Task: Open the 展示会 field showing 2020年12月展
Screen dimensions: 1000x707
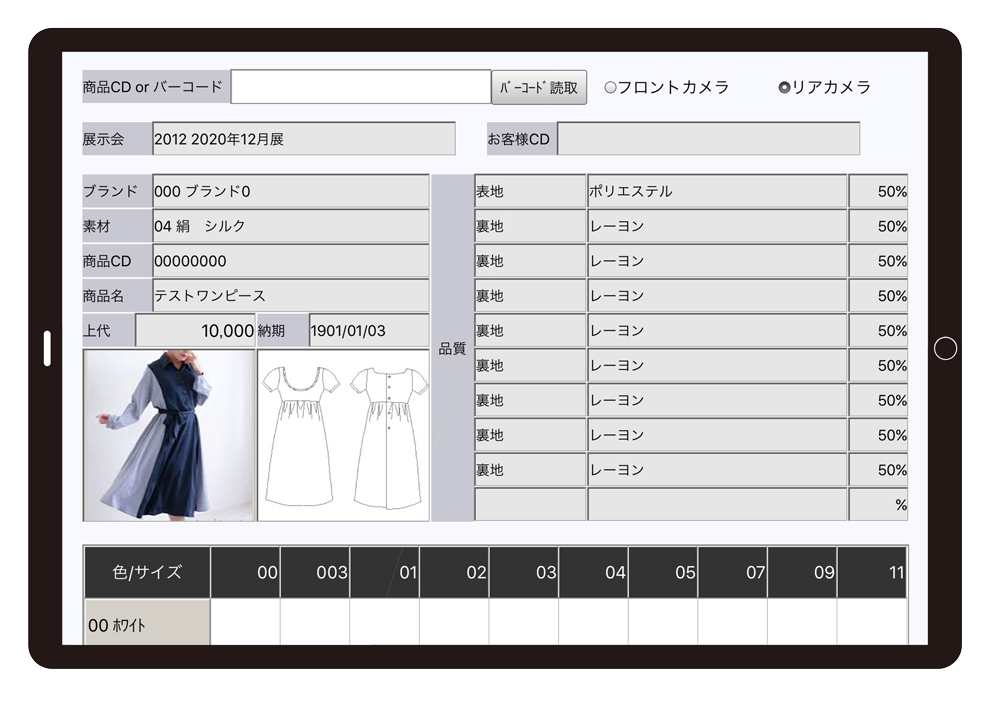Action: [x=303, y=139]
